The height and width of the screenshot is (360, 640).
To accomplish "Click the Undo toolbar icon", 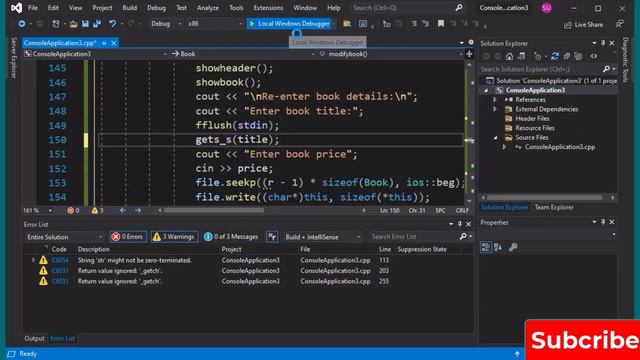I will 112,24.
